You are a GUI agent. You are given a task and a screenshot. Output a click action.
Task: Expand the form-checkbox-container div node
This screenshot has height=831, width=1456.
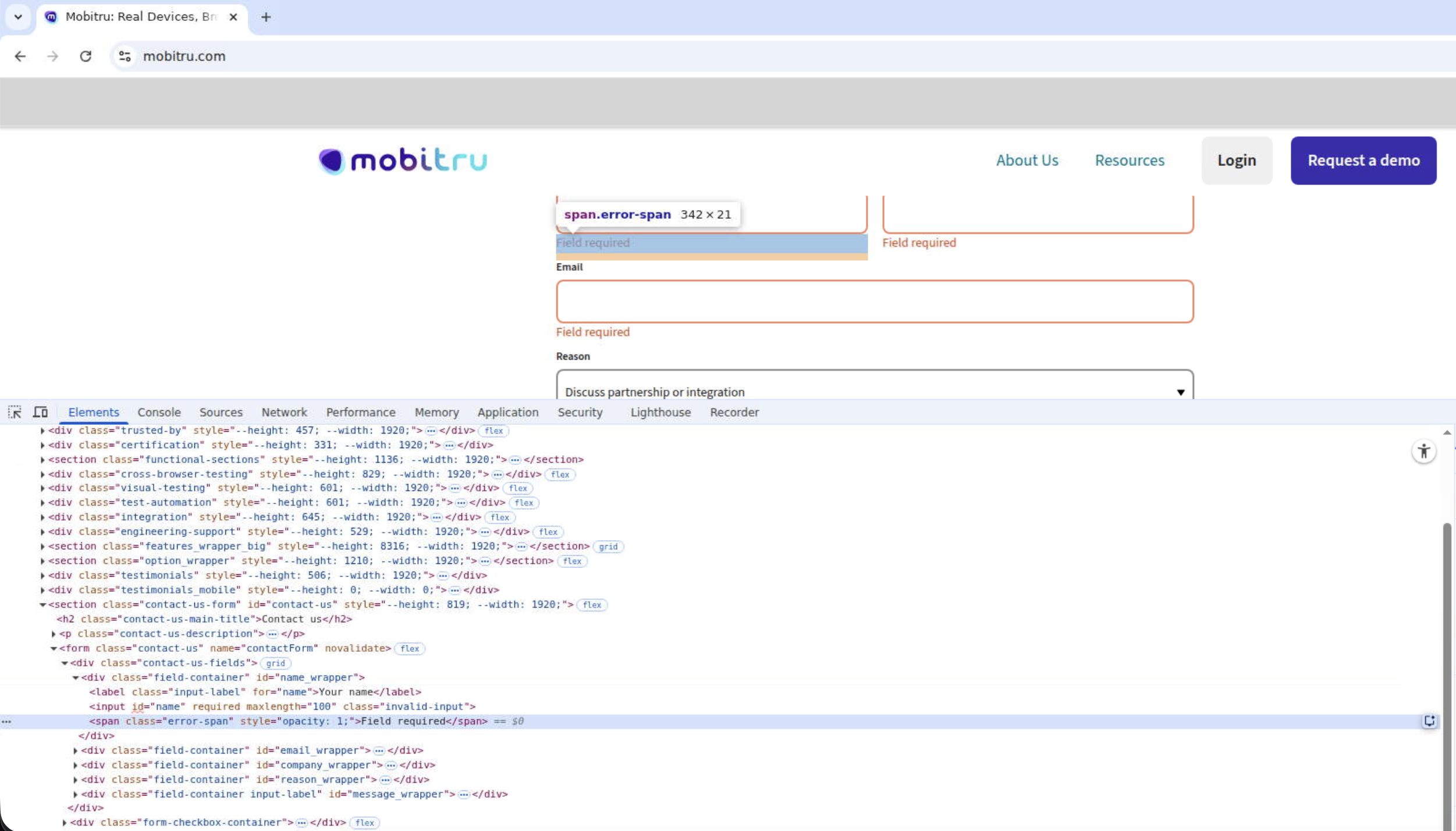65,823
